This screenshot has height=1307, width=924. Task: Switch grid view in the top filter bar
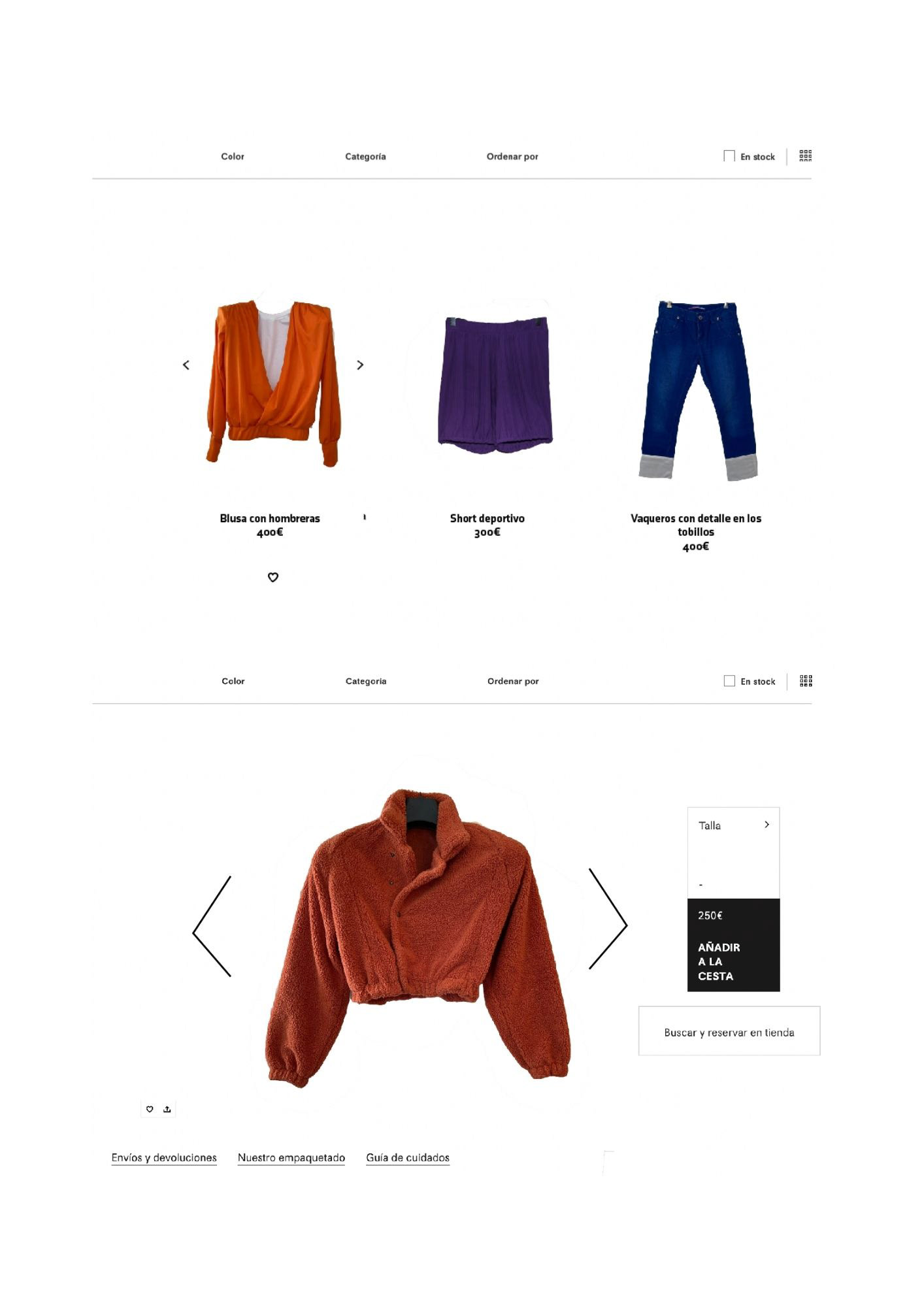tap(806, 156)
